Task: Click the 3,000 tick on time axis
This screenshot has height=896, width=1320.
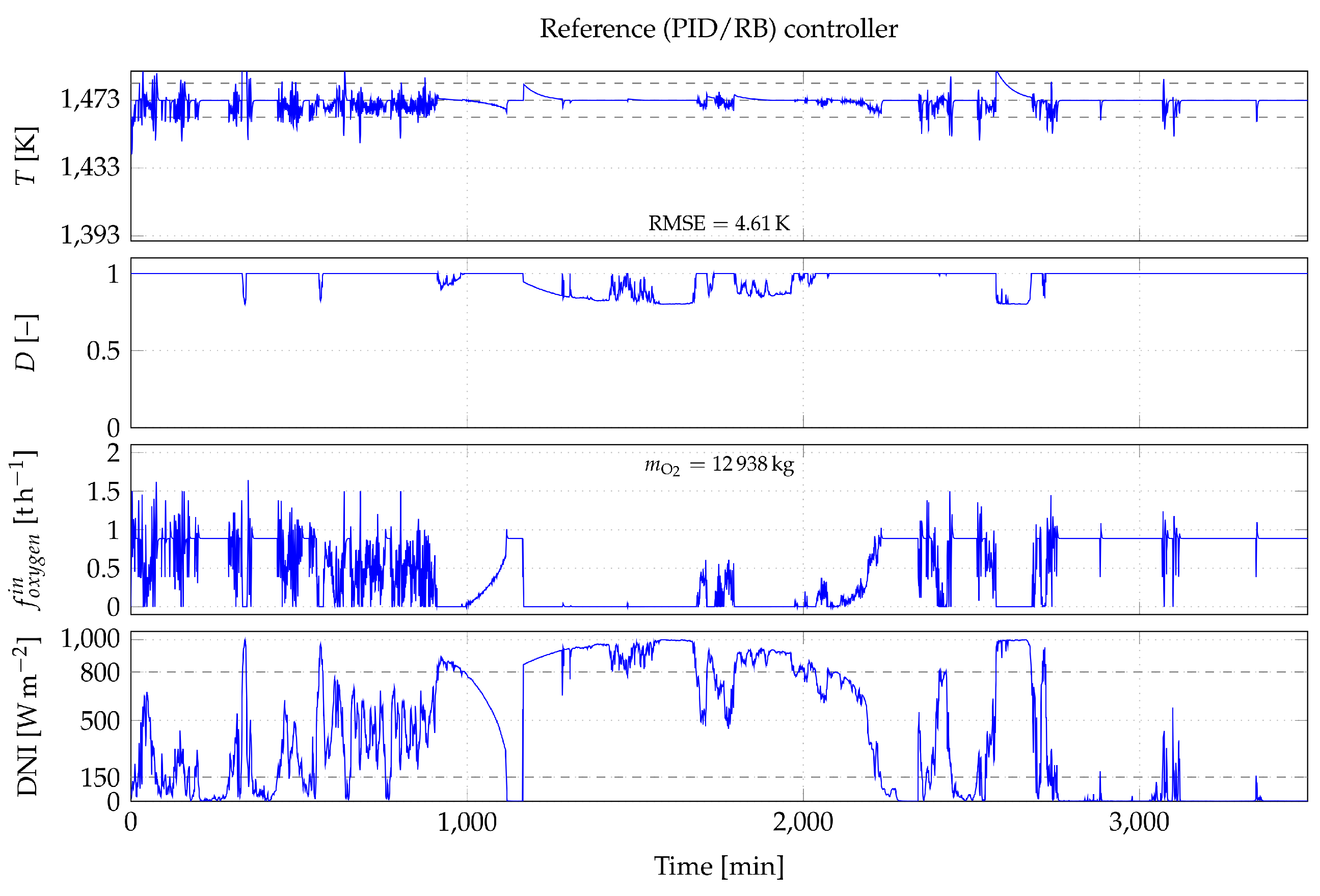Action: pos(1138,822)
